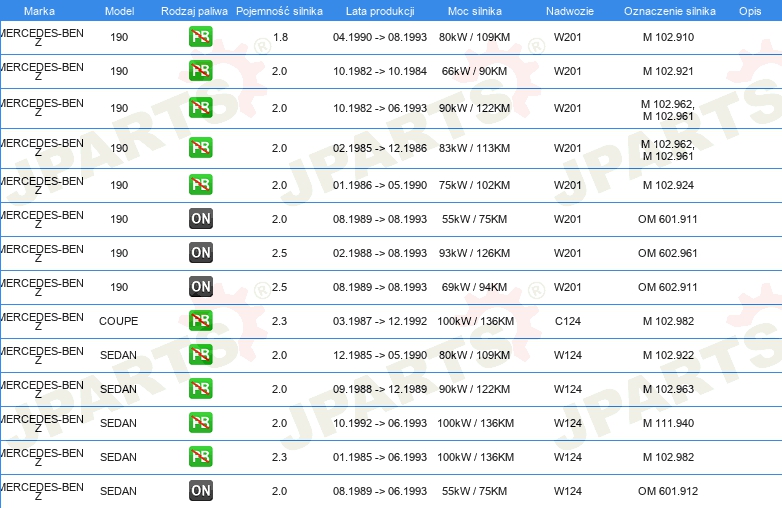Screen dimensions: 782x508
Task: Select engine code M 102.910
Action: coord(668,37)
